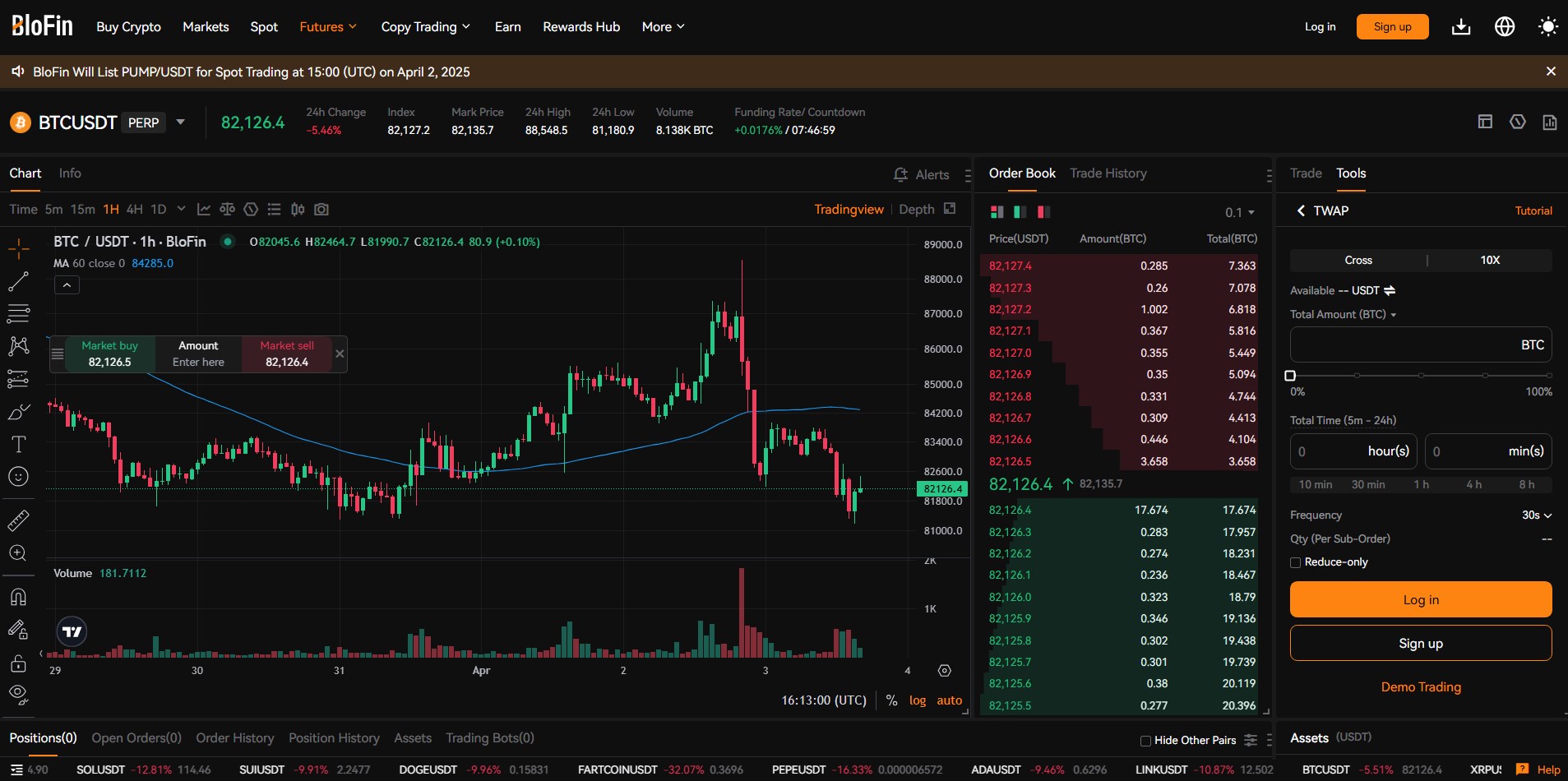Switch to the Trade History tab
Image resolution: width=1568 pixels, height=781 pixels.
coord(1108,173)
